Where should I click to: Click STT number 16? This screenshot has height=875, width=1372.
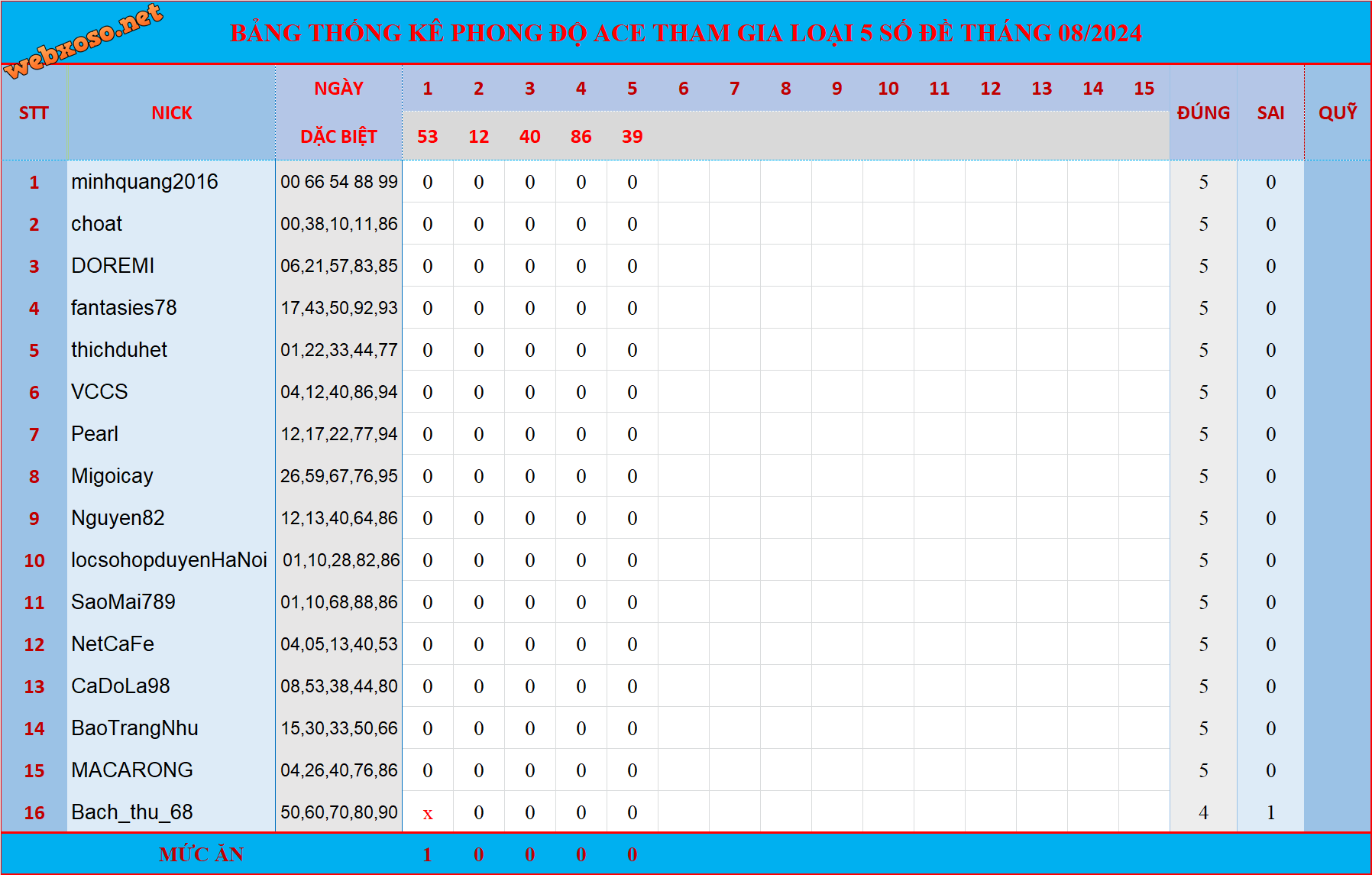point(34,812)
